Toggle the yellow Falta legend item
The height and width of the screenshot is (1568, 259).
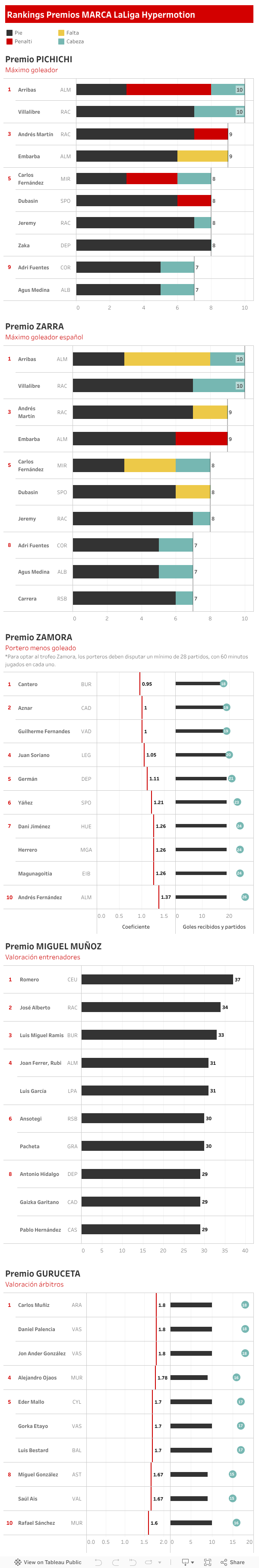tap(61, 33)
